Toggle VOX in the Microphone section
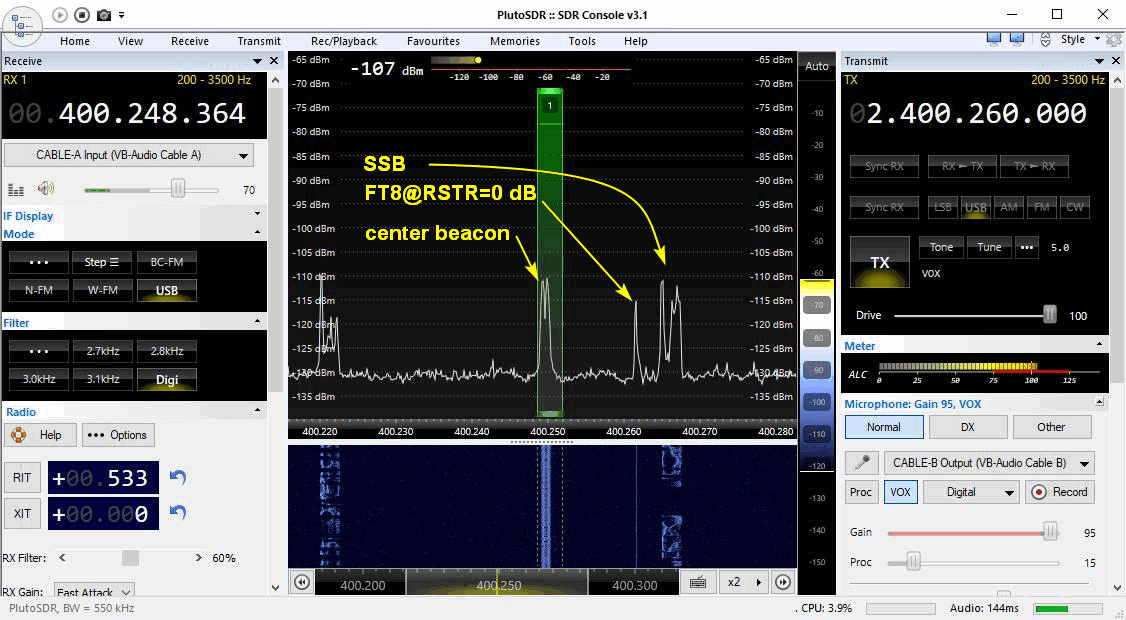 tap(899, 492)
